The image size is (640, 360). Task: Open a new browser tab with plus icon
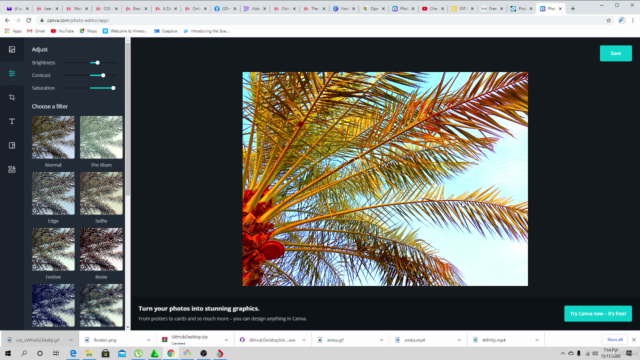573,9
